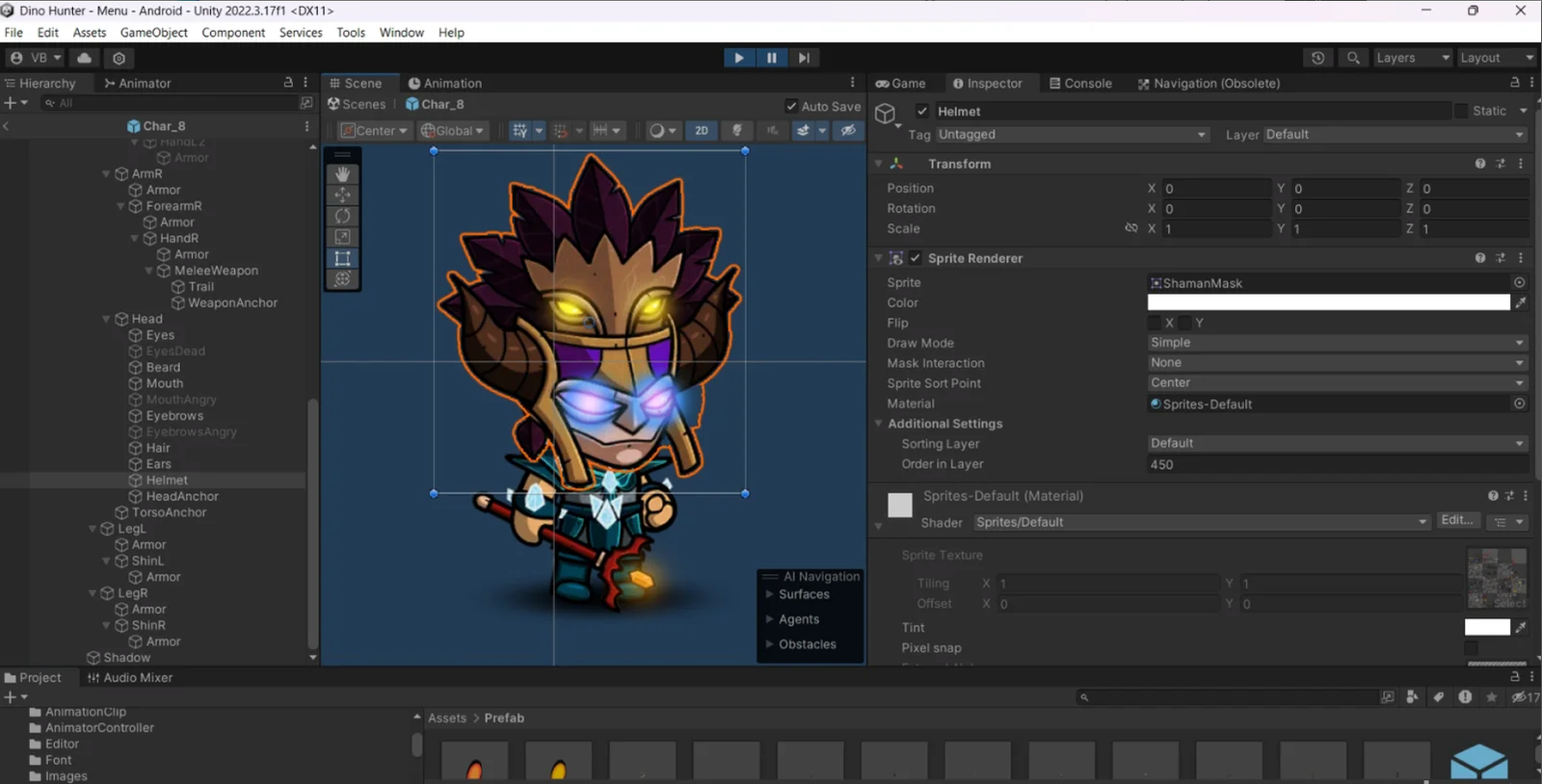
Task: Toggle the Auto Save checkbox
Action: [x=791, y=106]
